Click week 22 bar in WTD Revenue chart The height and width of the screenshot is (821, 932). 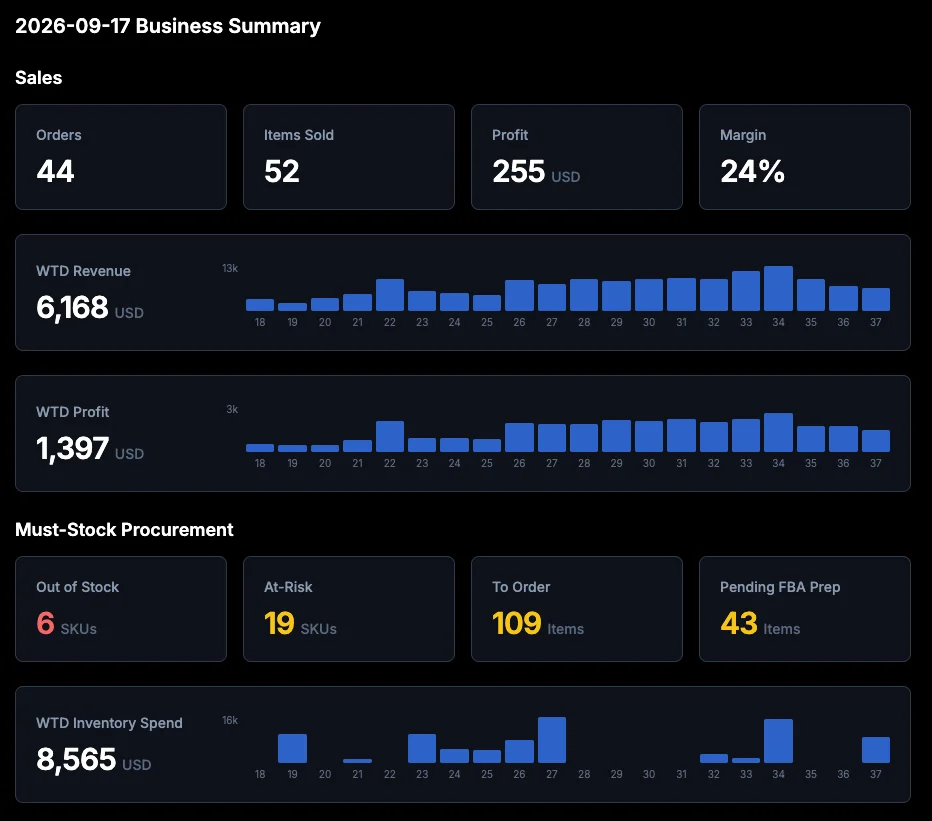(x=390, y=295)
